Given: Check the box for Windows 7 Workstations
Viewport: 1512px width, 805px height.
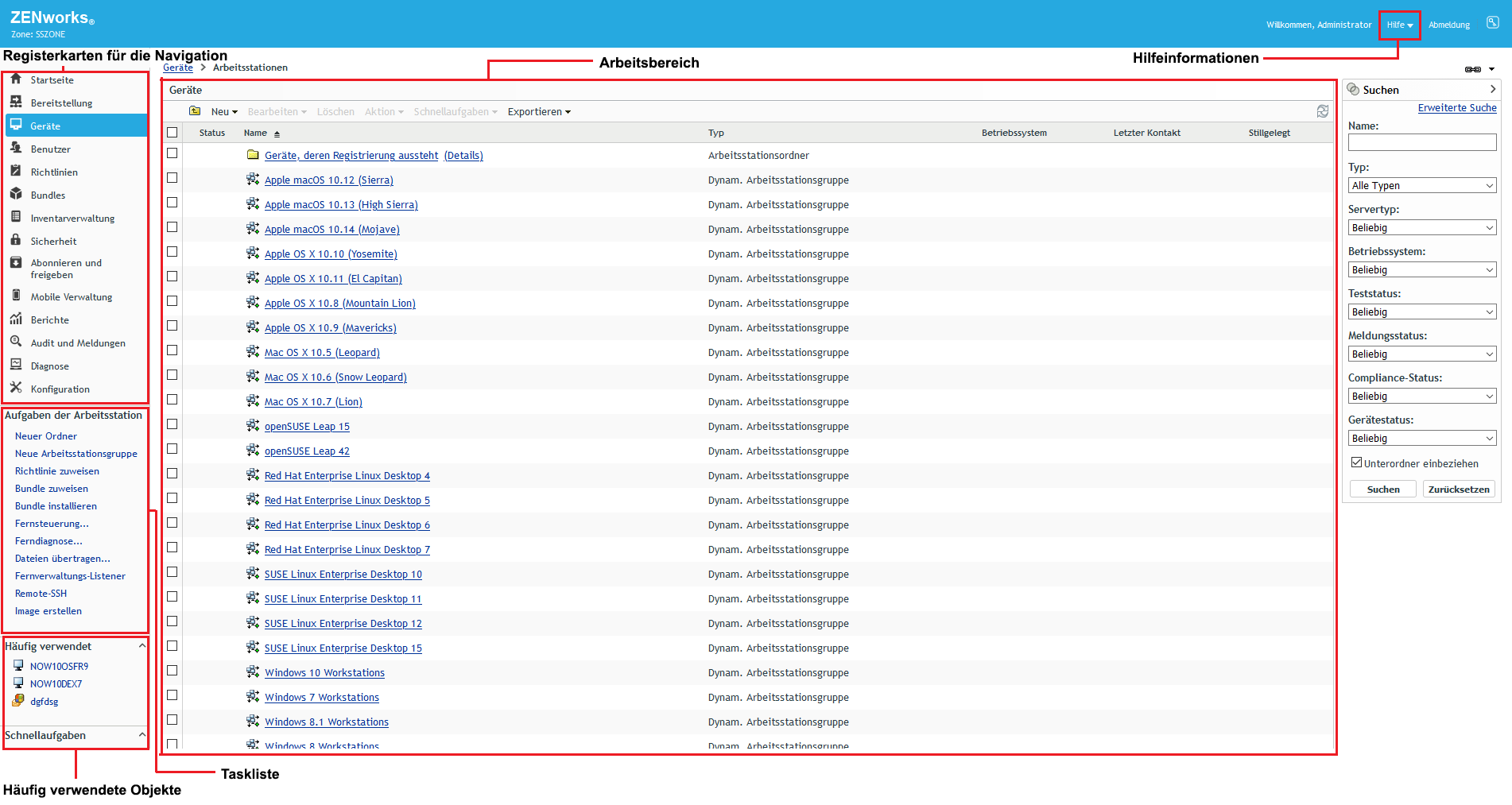Looking at the screenshot, I should (x=173, y=695).
